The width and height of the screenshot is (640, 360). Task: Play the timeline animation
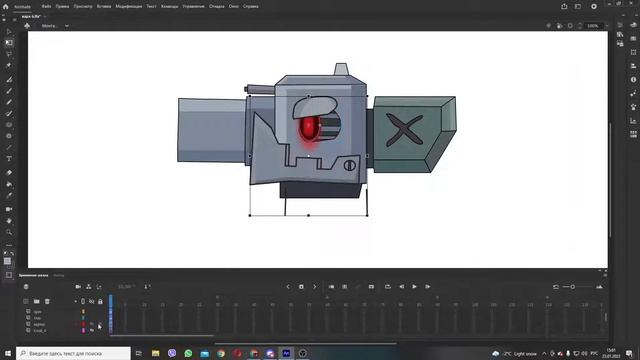[x=414, y=287]
